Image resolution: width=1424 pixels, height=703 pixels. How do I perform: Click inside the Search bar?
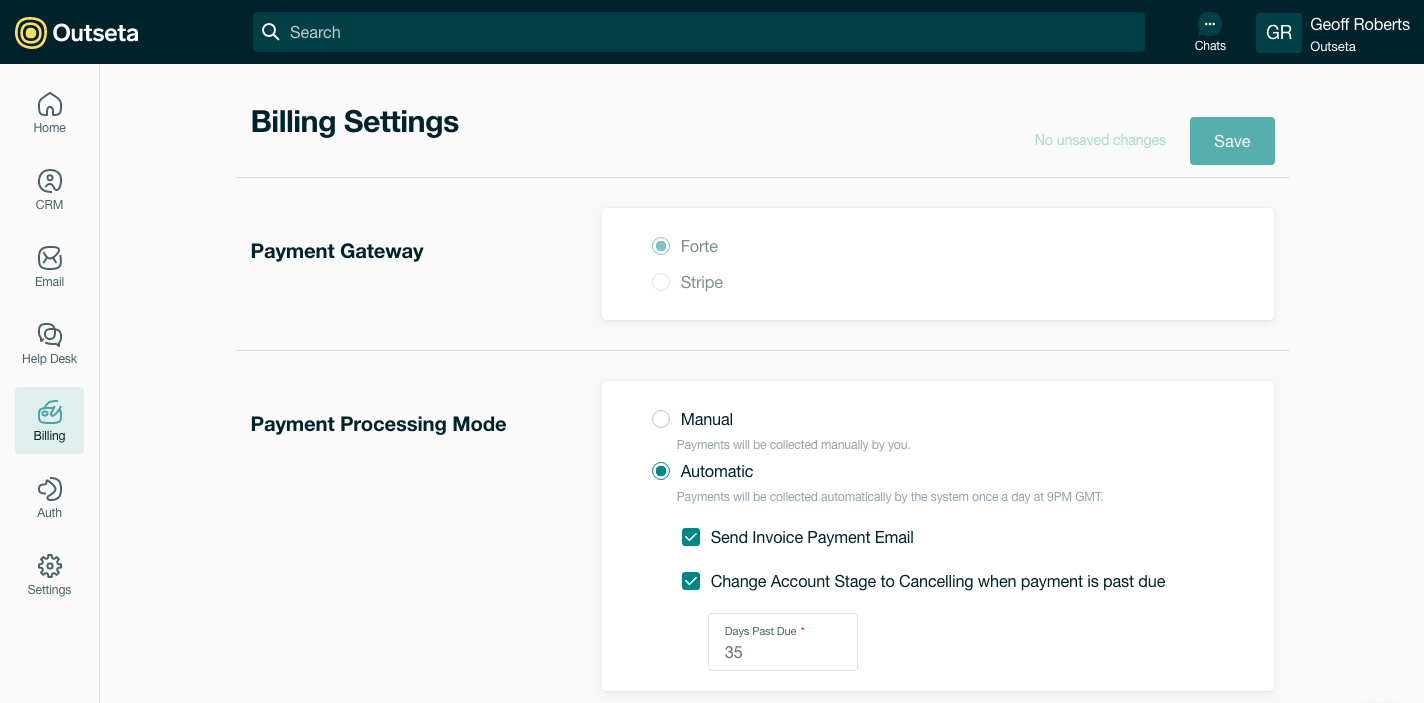[x=700, y=32]
